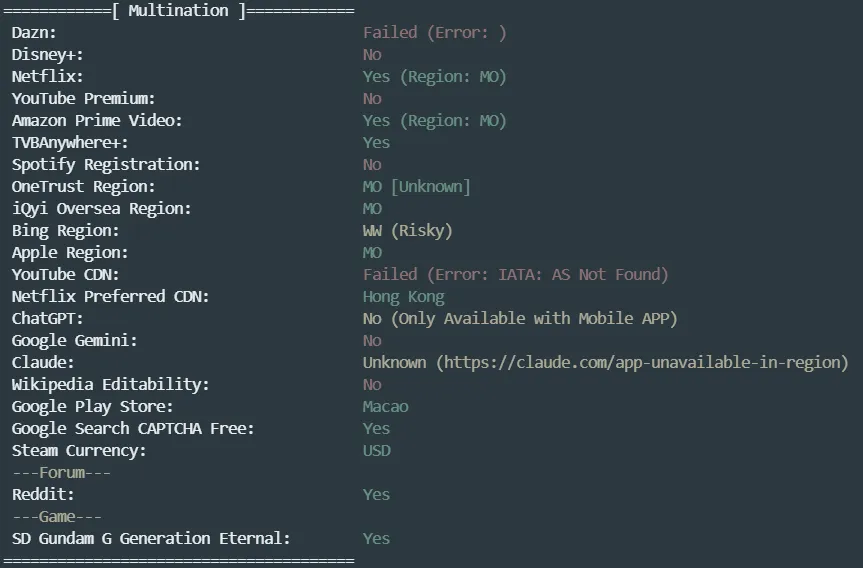Screen dimensions: 863x568
Task: Click the 'Hong Kong' Netflix CDN value
Action: (403, 297)
